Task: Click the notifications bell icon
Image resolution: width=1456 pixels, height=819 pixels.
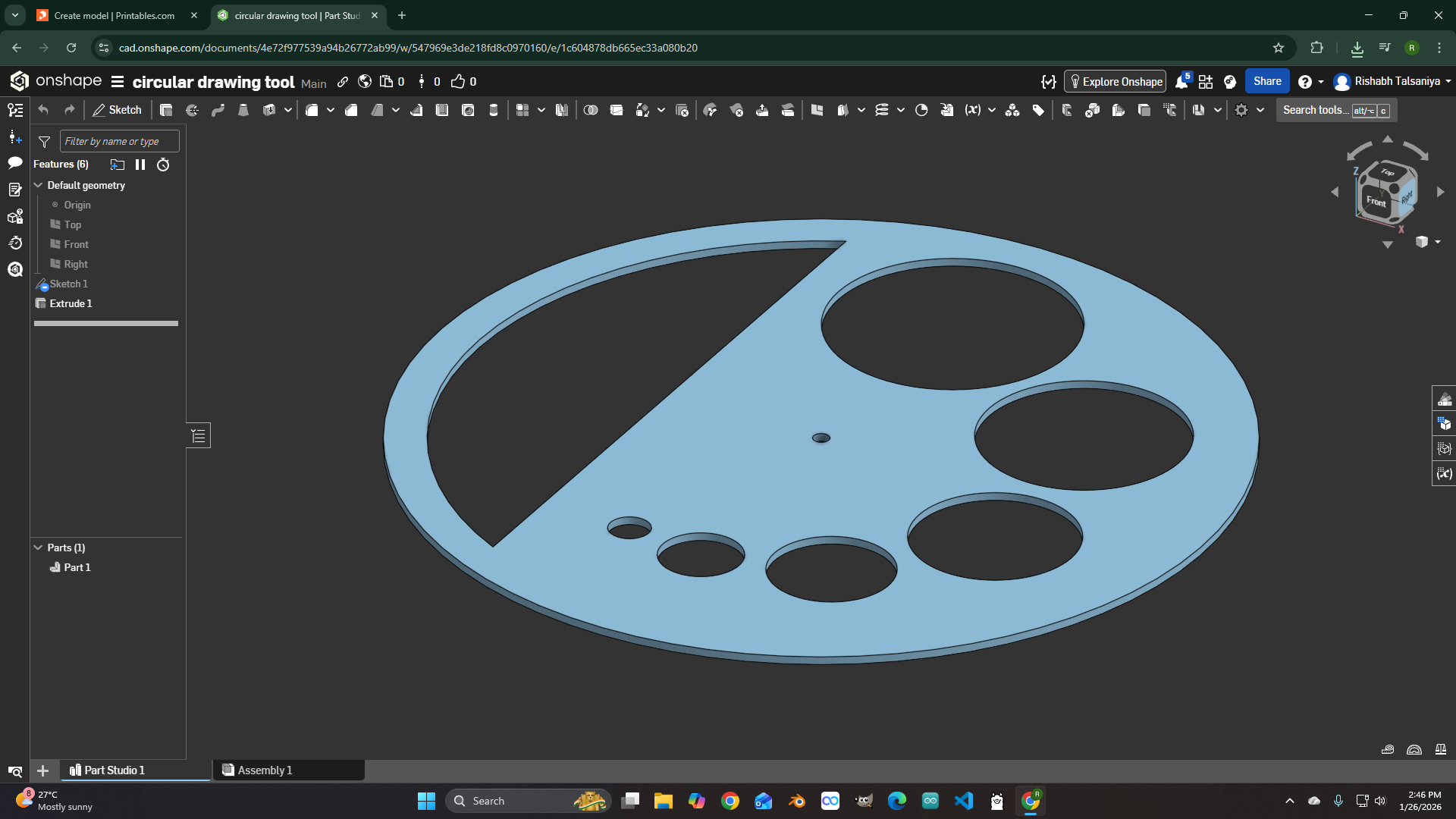Action: click(1181, 82)
